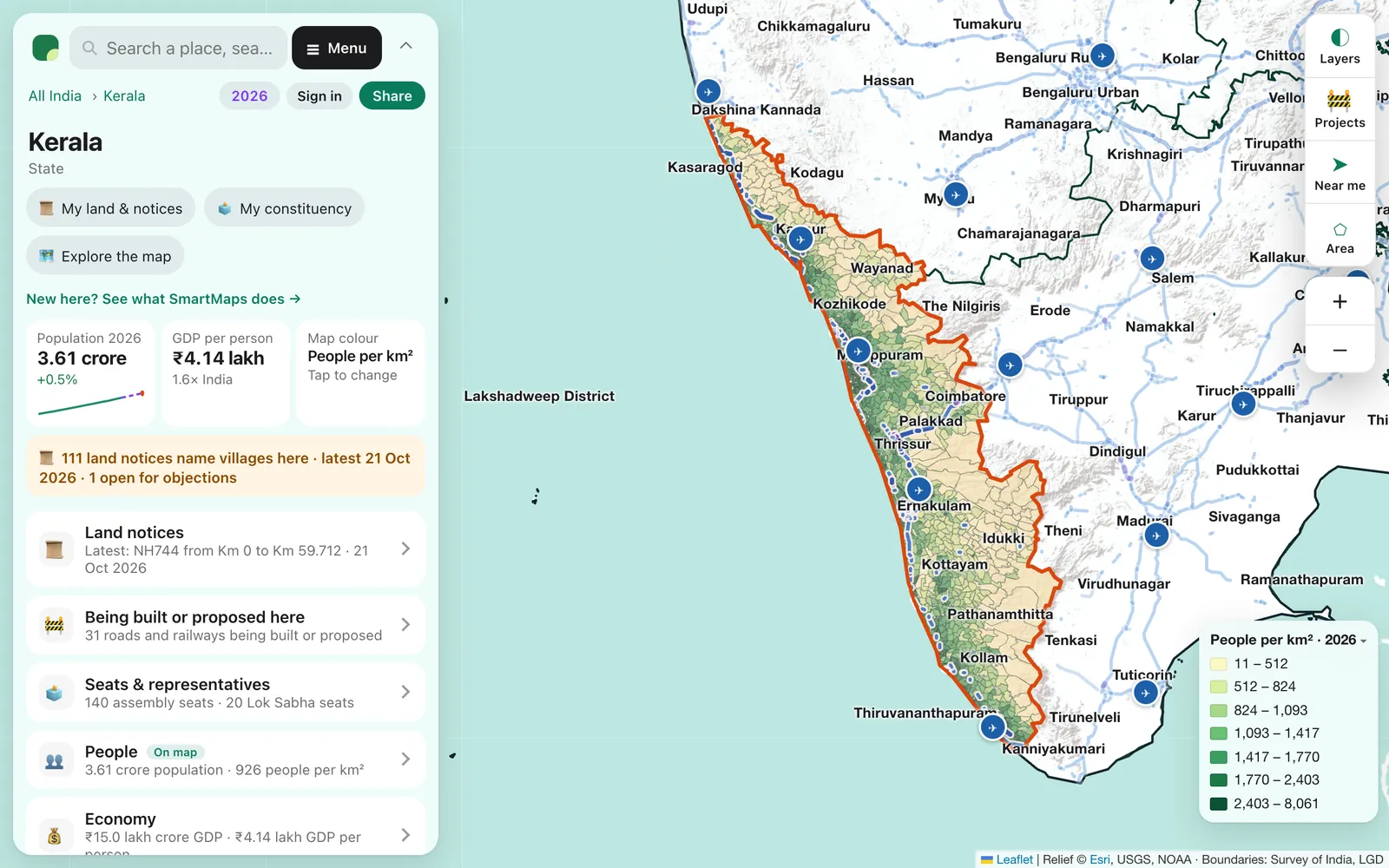
Task: Open the Economy card
Action: tap(226, 829)
